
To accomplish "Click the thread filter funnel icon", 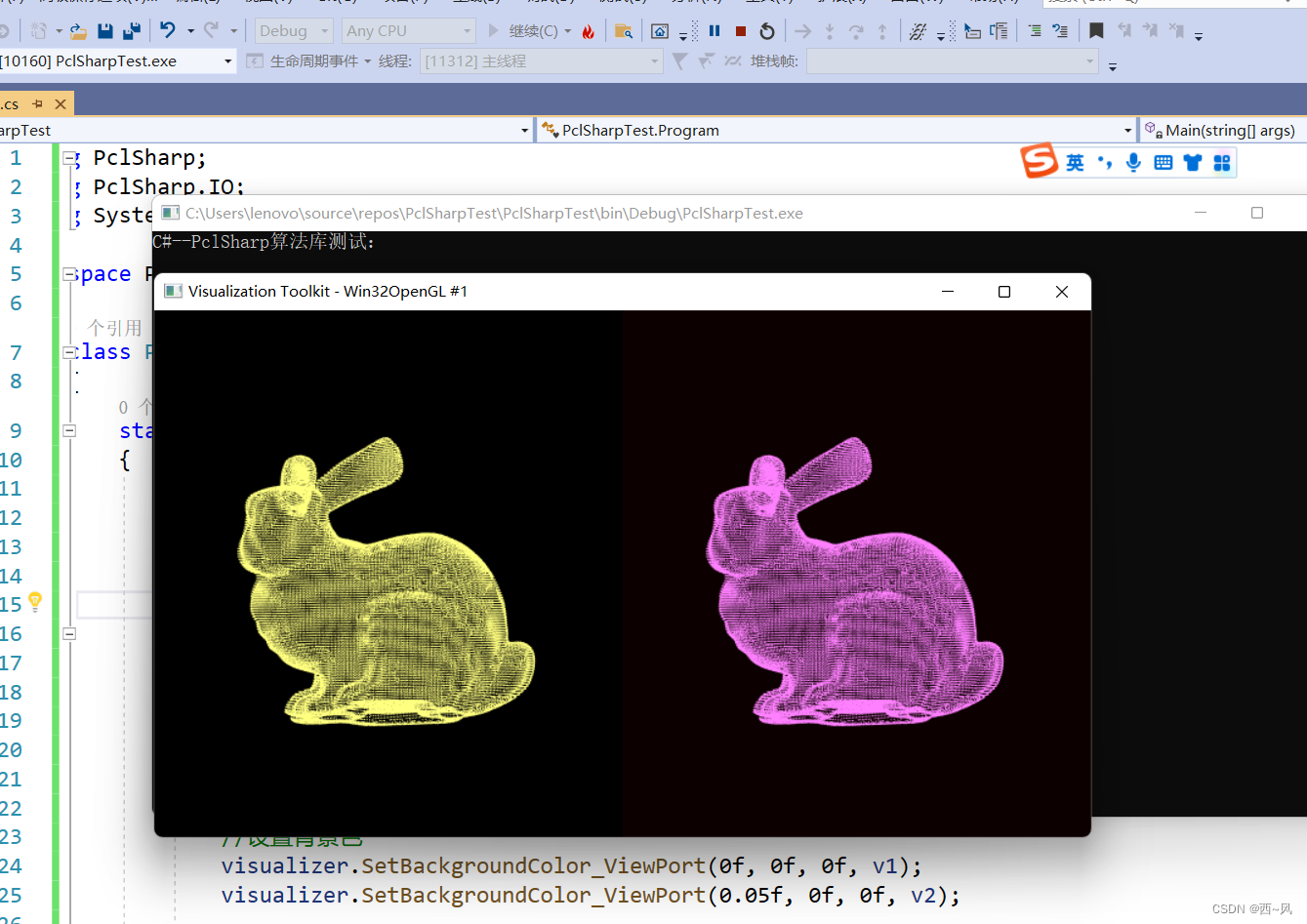I will click(x=680, y=60).
